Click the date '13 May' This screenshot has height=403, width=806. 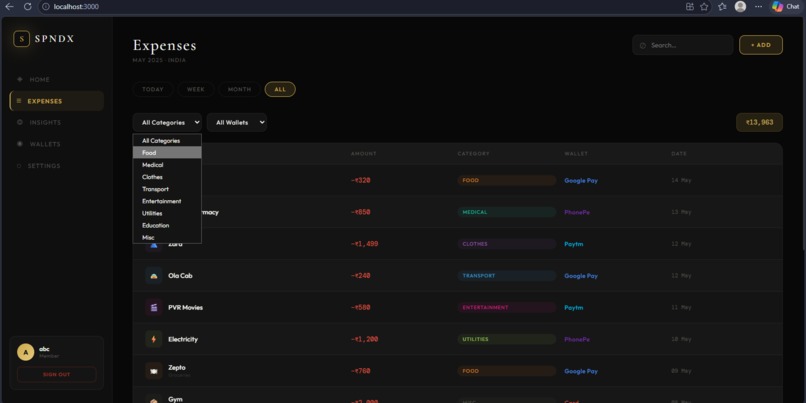[681, 212]
